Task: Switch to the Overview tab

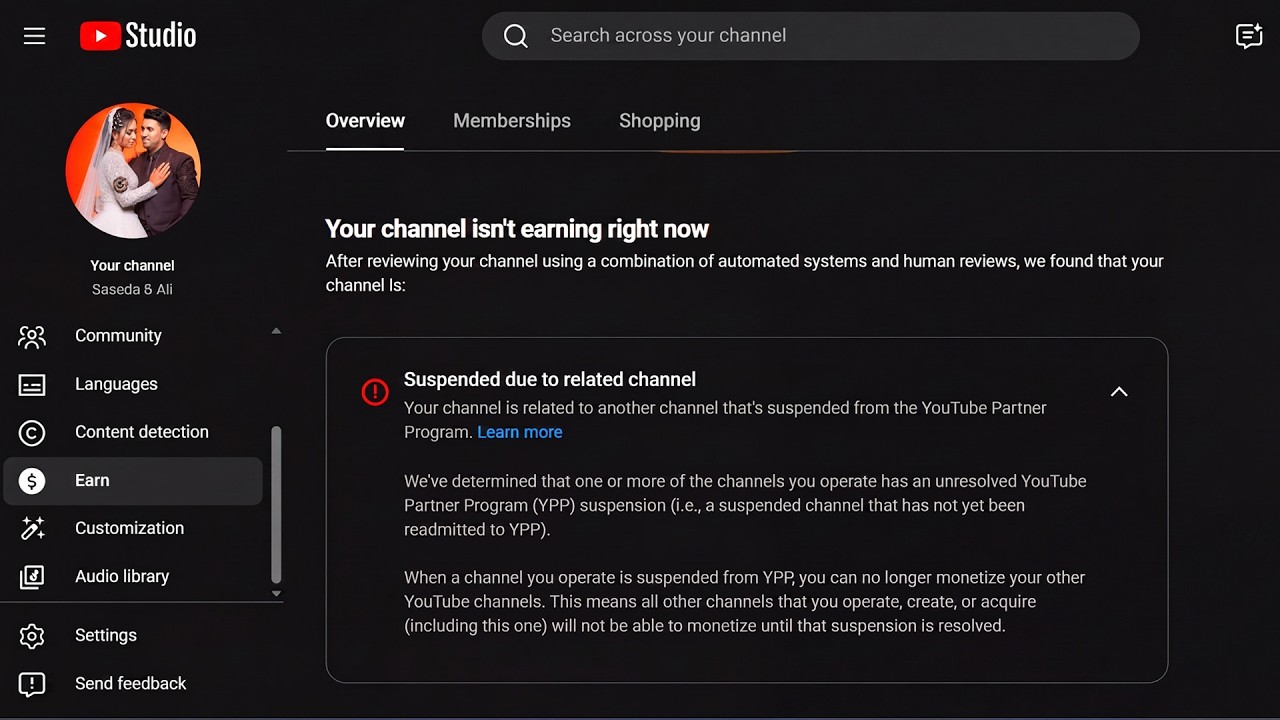Action: tap(365, 121)
